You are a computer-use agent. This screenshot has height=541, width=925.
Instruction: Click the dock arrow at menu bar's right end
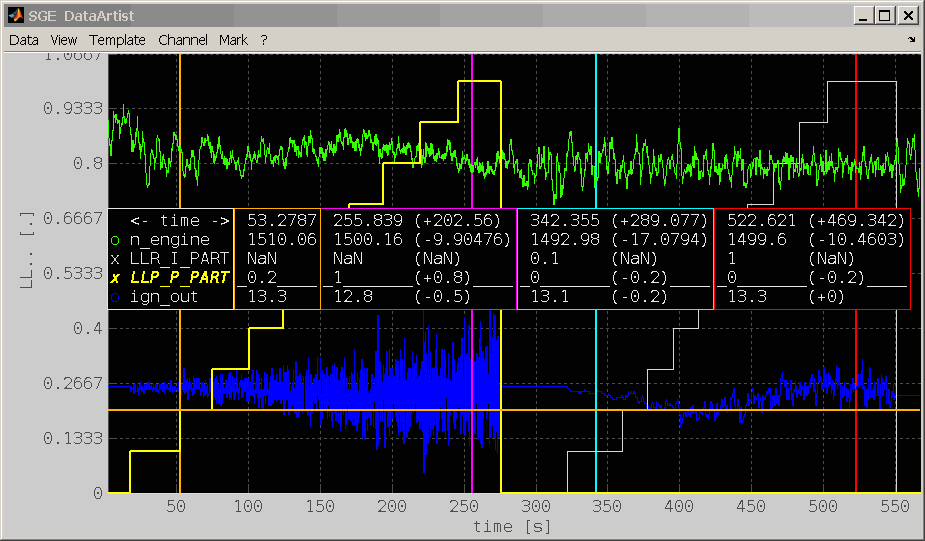tap(911, 40)
